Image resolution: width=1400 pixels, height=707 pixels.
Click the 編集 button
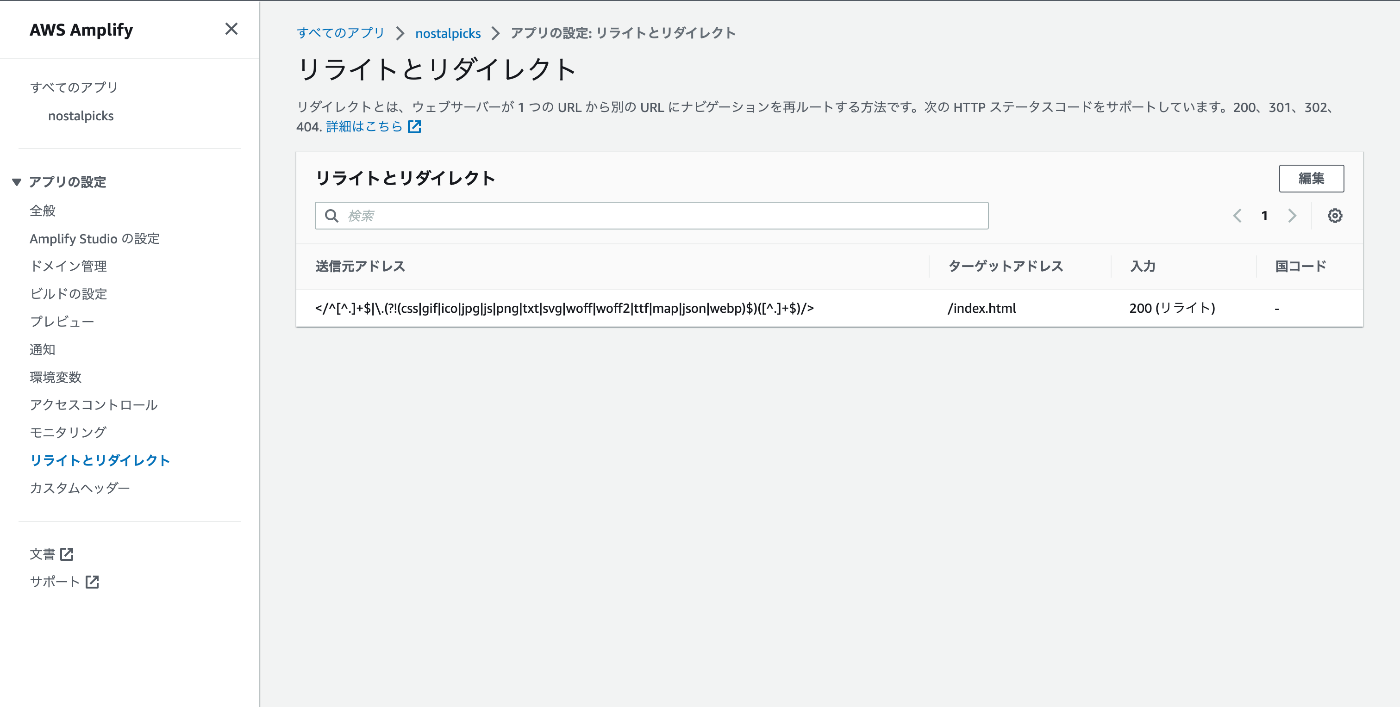coord(1311,178)
